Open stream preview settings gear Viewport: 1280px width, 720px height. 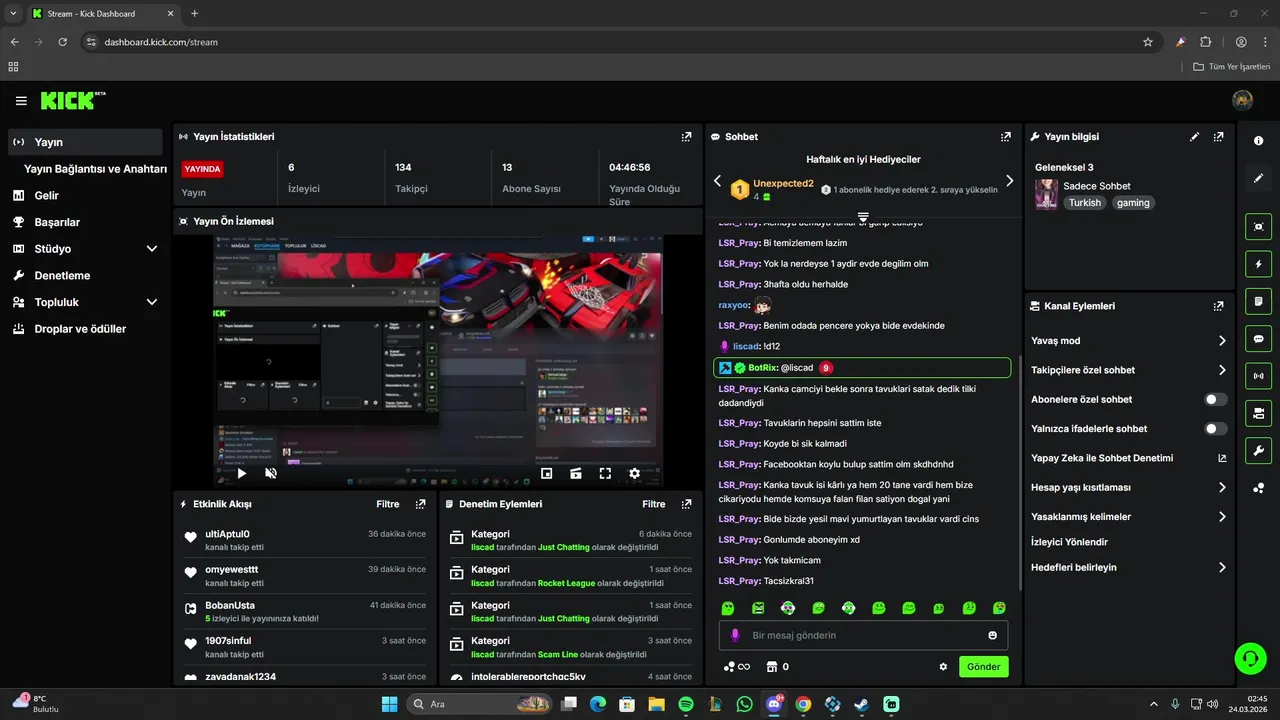(634, 474)
